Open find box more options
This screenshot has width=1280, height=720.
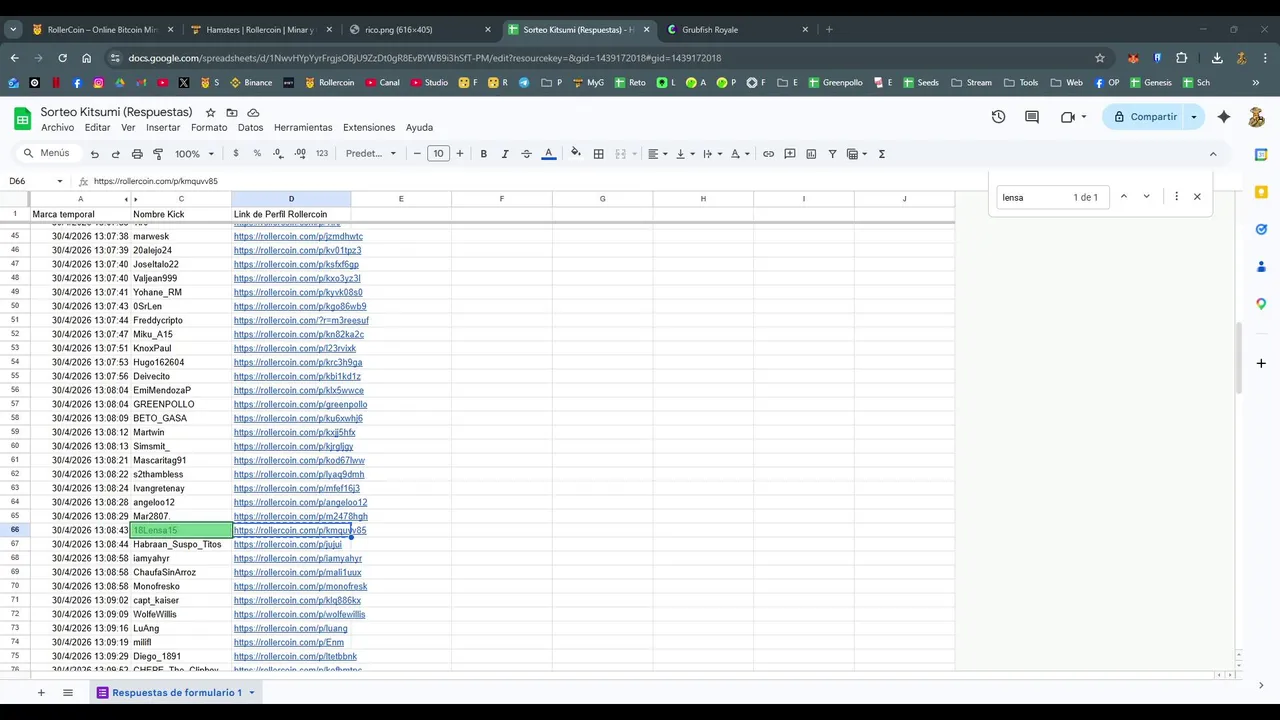1176,197
